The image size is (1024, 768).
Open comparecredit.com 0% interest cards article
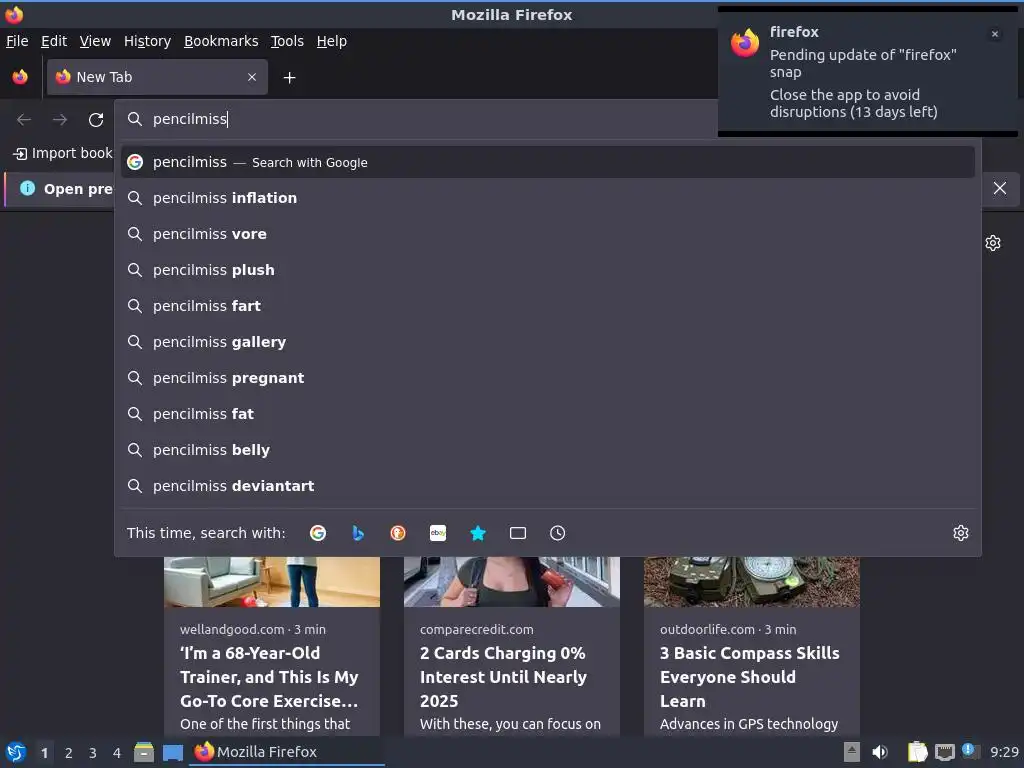coord(503,677)
